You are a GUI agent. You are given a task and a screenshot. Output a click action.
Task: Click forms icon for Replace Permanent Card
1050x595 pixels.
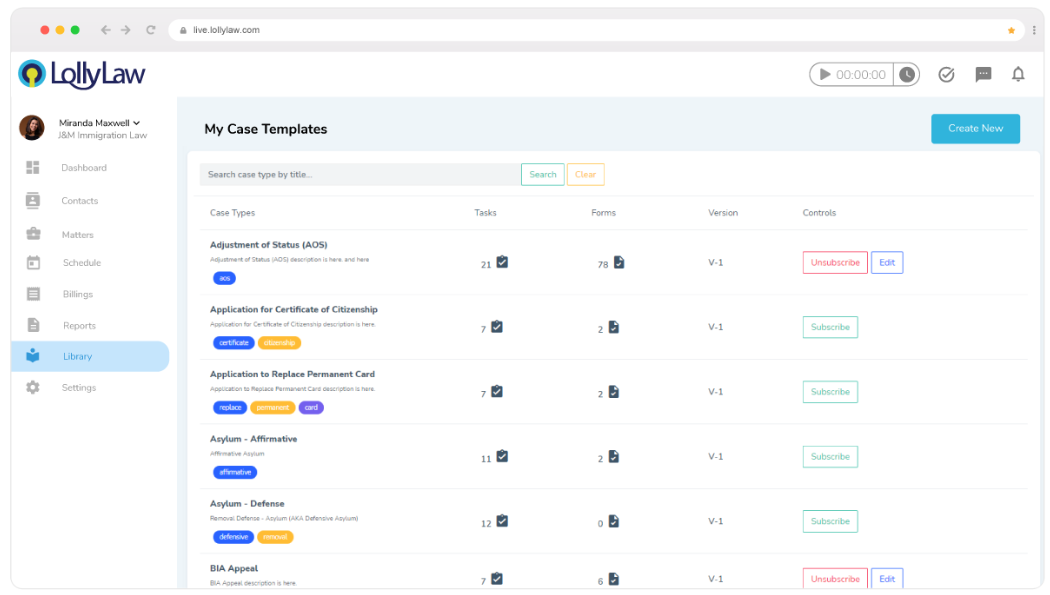click(x=613, y=392)
